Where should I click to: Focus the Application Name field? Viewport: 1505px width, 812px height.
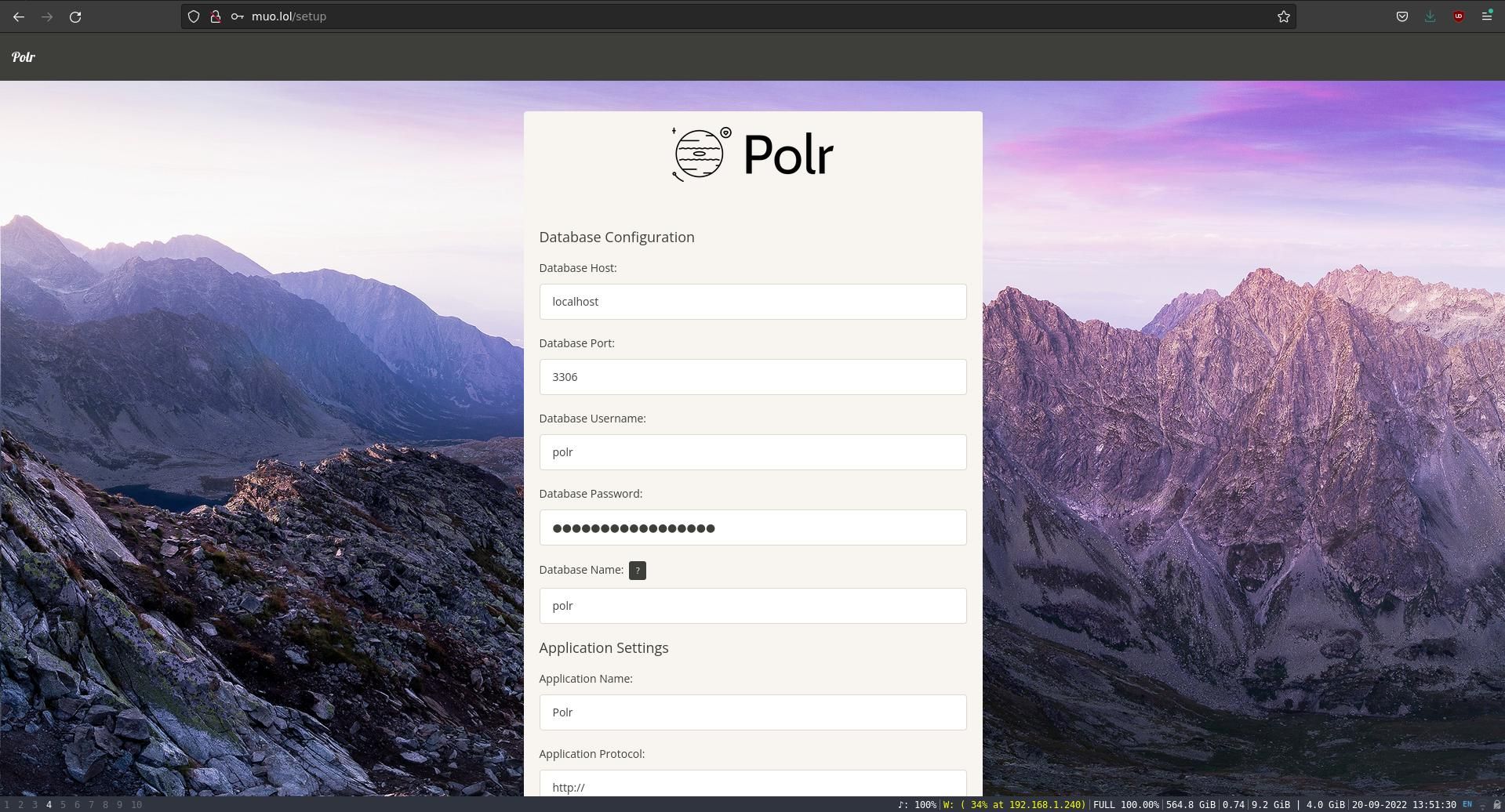tap(753, 712)
